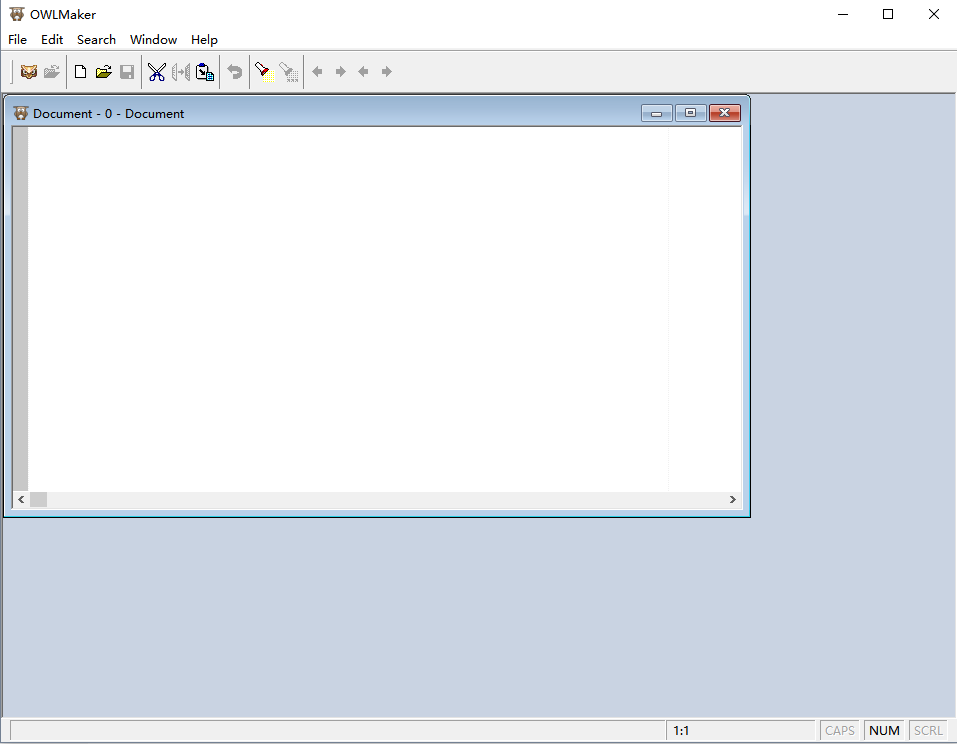Close the OWLMaker main window
This screenshot has width=957, height=744.
(934, 14)
